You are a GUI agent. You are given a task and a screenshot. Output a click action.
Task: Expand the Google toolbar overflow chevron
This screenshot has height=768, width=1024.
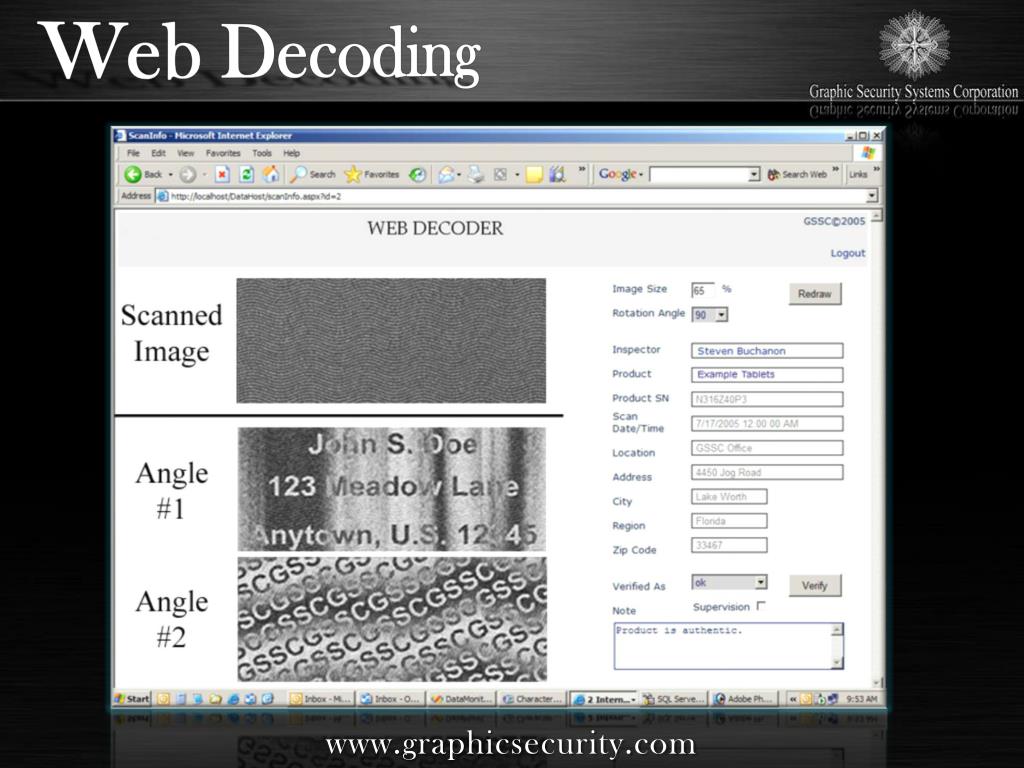point(835,170)
